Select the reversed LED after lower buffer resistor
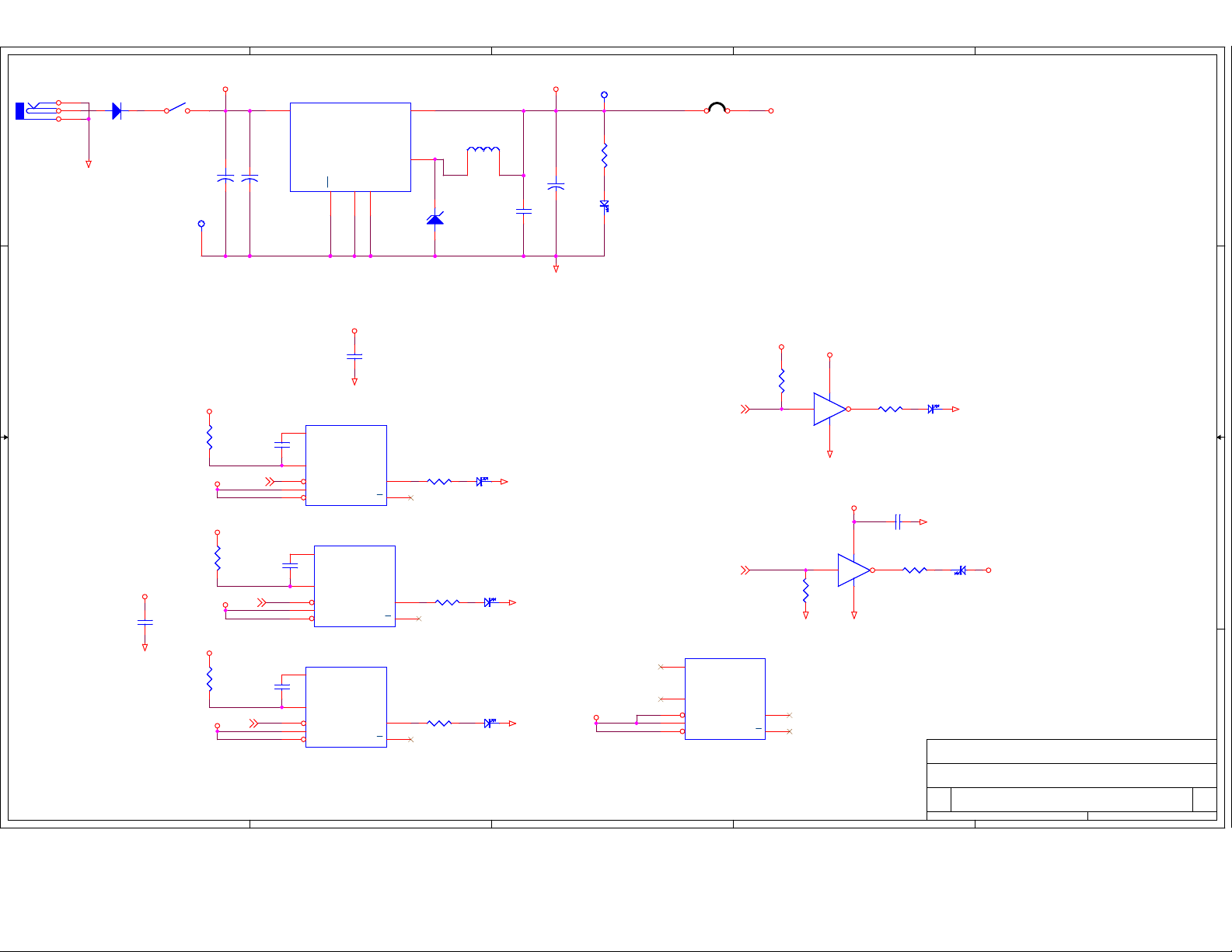The image size is (1232, 952). (961, 570)
